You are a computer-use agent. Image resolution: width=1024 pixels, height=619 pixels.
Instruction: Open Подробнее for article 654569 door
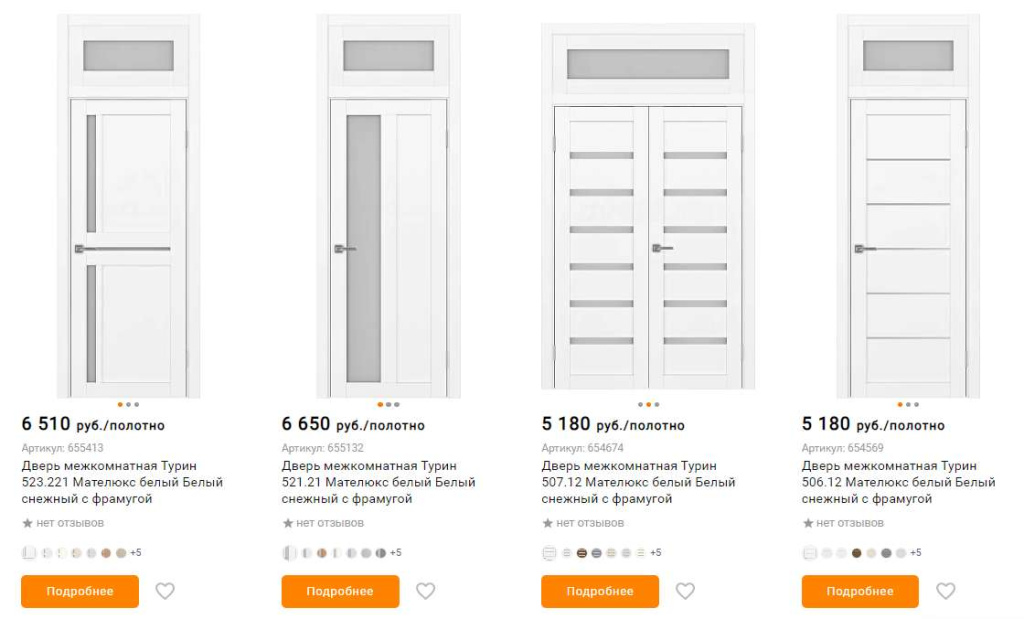coord(860,591)
